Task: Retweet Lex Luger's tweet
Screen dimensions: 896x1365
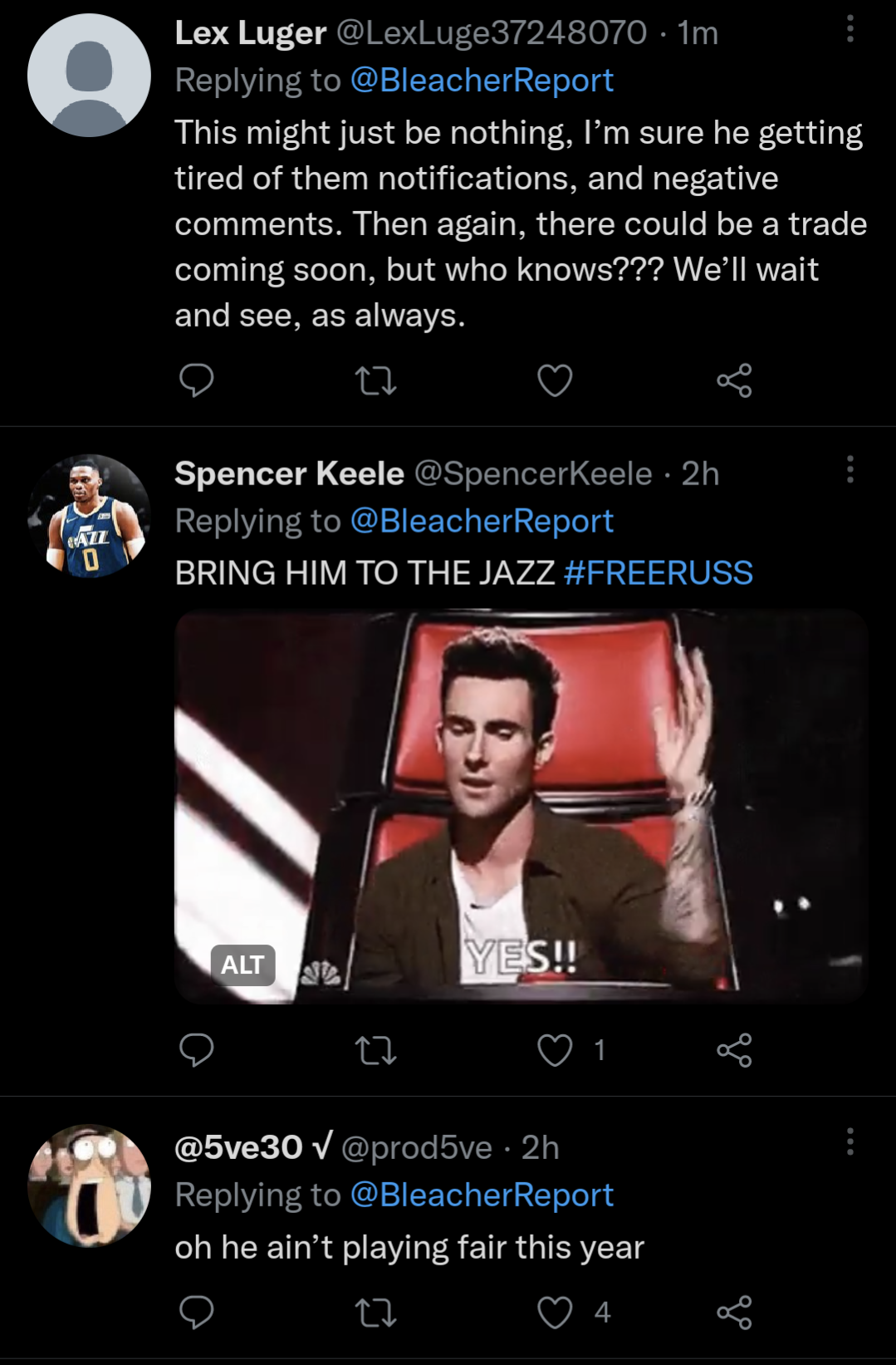Action: (375, 381)
